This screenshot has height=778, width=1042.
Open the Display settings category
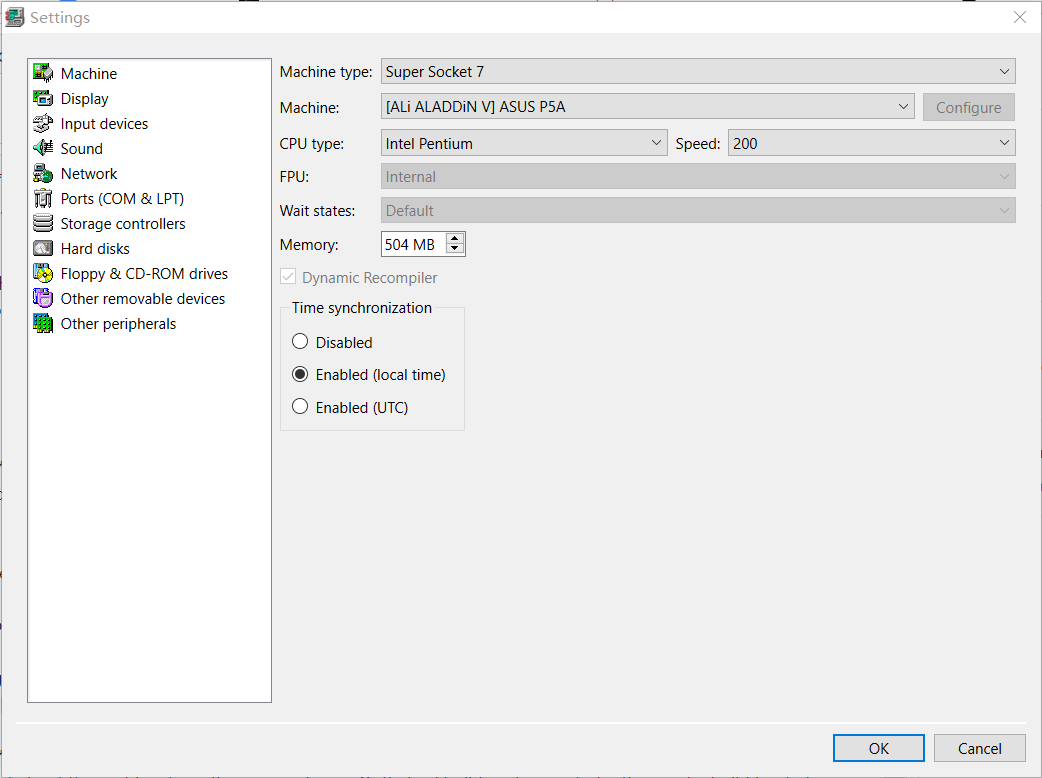click(x=84, y=98)
